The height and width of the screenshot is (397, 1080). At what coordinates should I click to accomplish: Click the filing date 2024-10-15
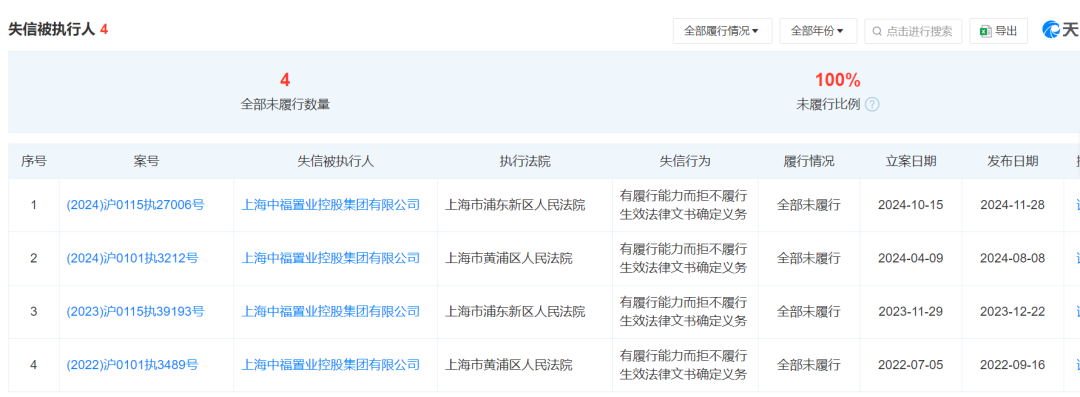[x=911, y=205]
